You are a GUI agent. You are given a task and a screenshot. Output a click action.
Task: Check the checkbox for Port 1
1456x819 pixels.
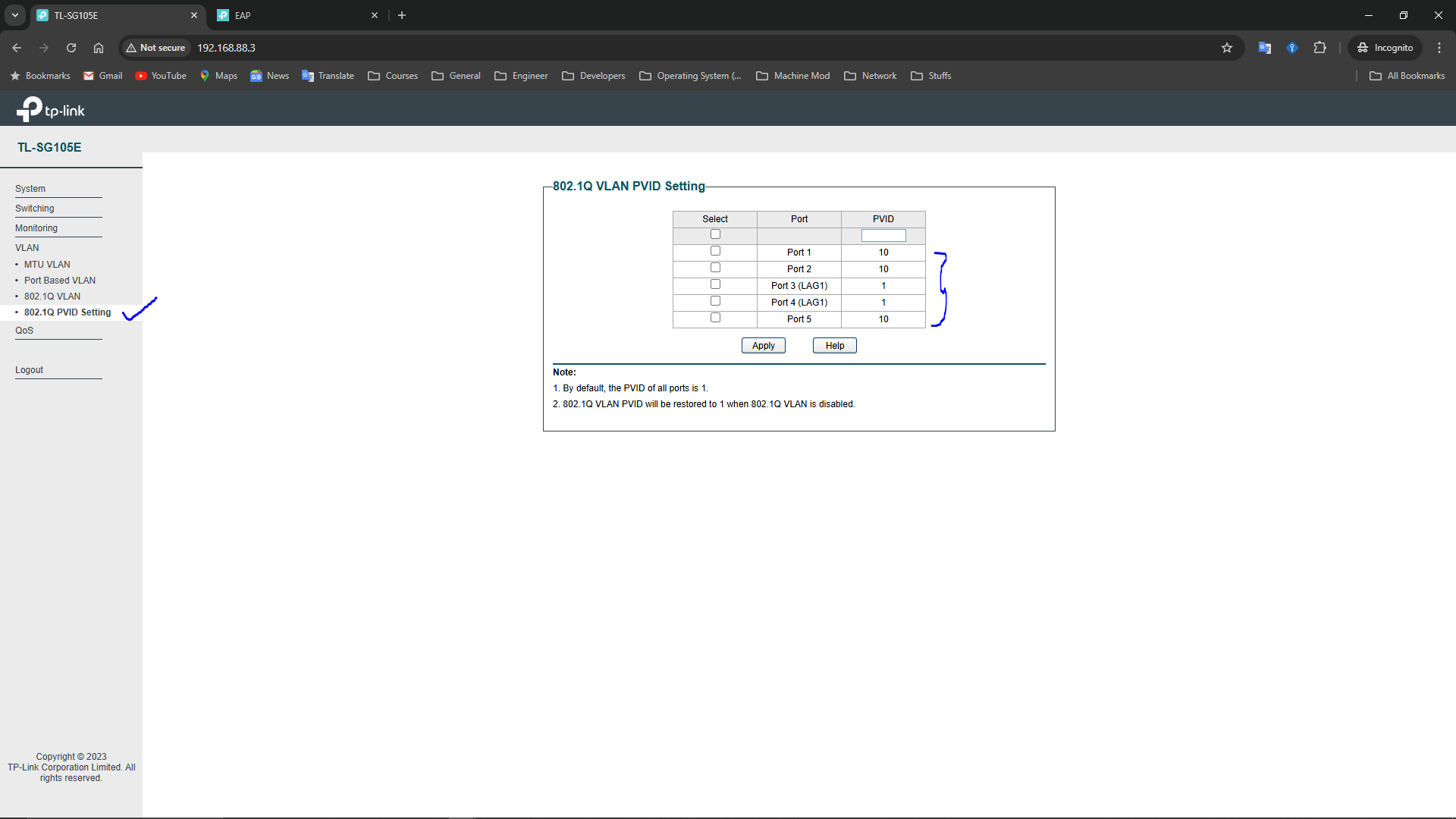click(x=714, y=250)
